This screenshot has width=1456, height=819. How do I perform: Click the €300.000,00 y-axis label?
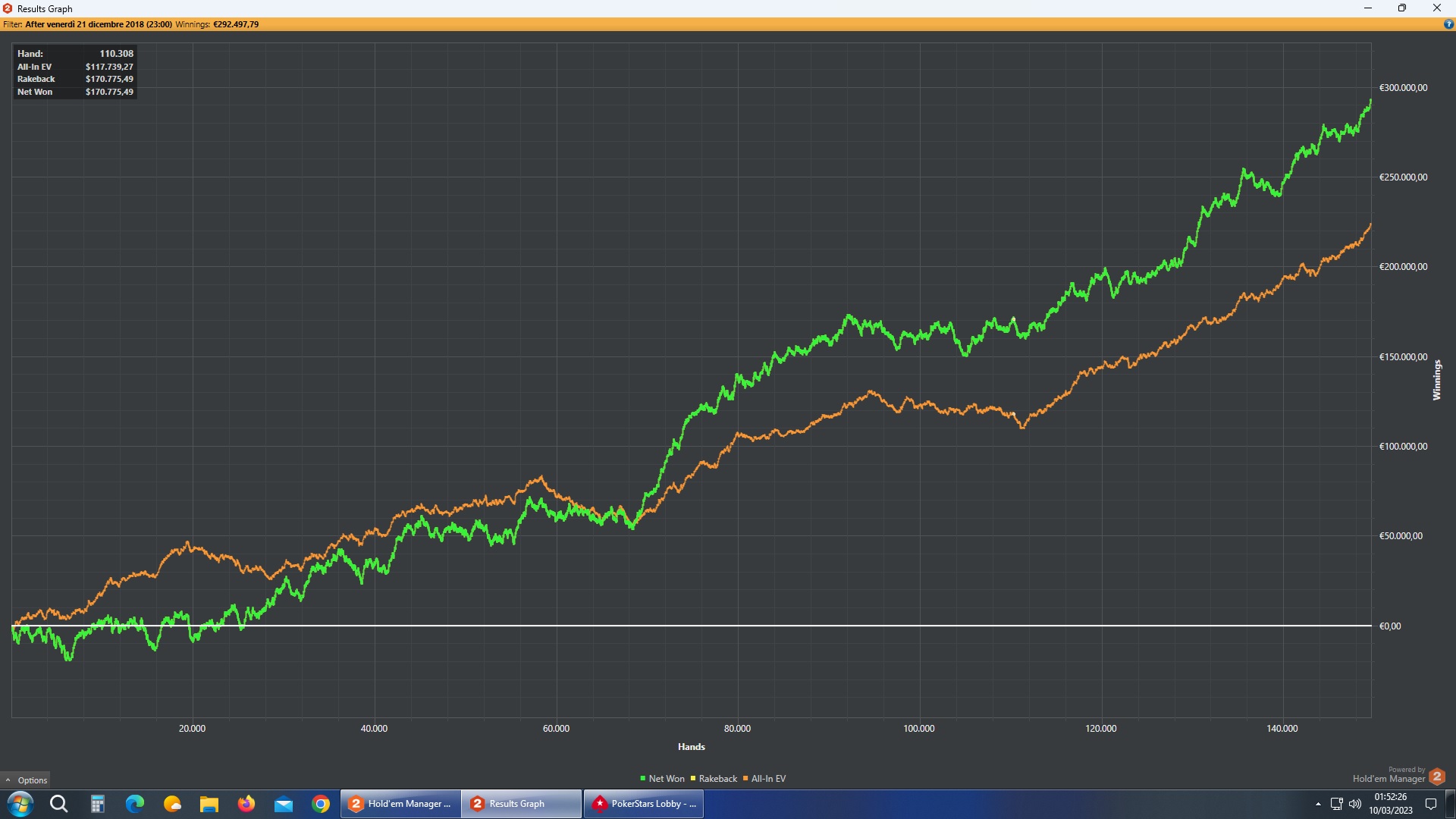point(1403,88)
